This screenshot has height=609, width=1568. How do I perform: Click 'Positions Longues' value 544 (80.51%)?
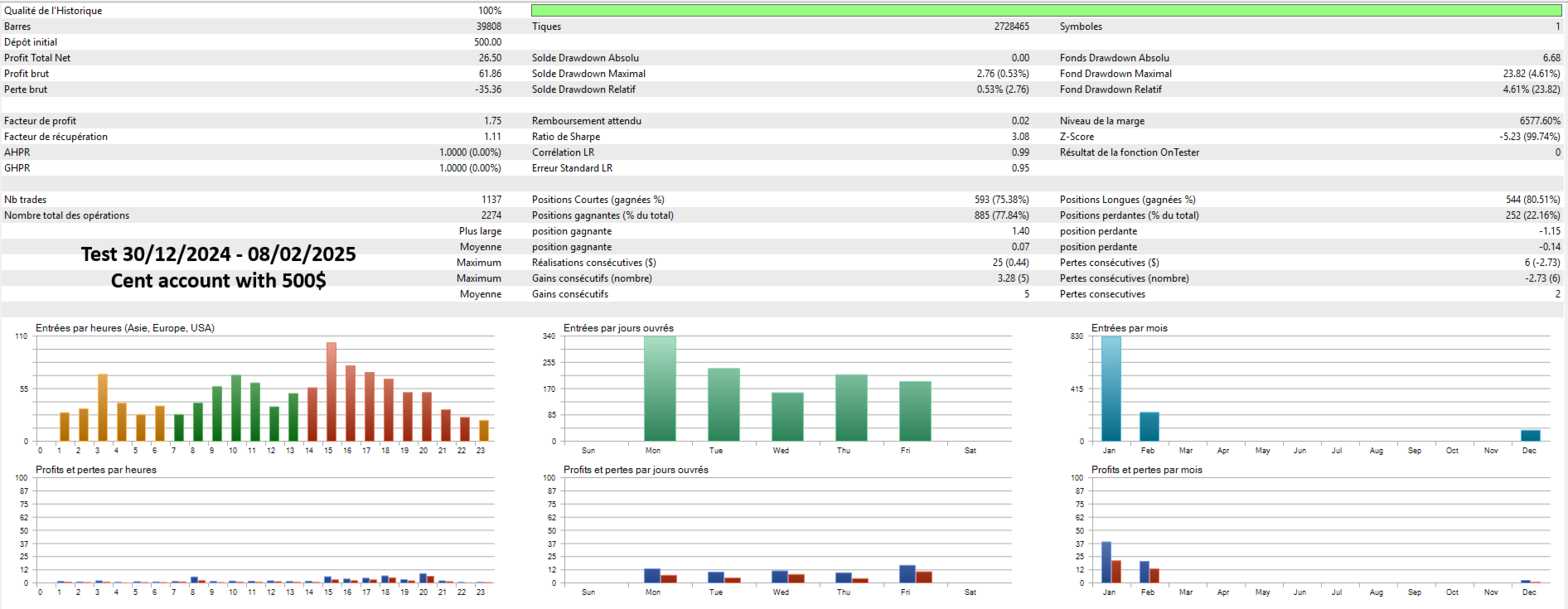point(1533,200)
